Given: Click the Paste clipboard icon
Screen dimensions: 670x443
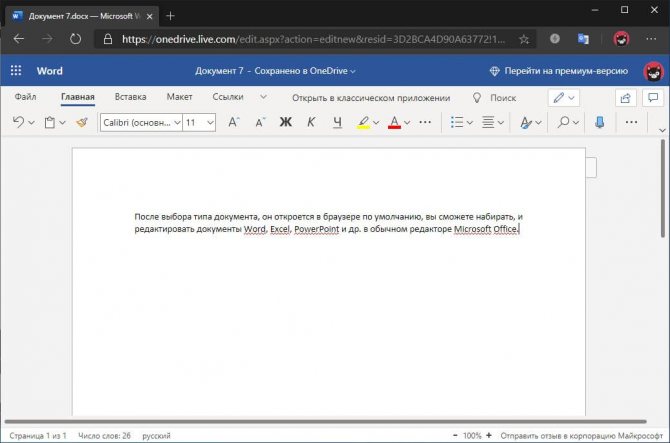Looking at the screenshot, I should 50,123.
